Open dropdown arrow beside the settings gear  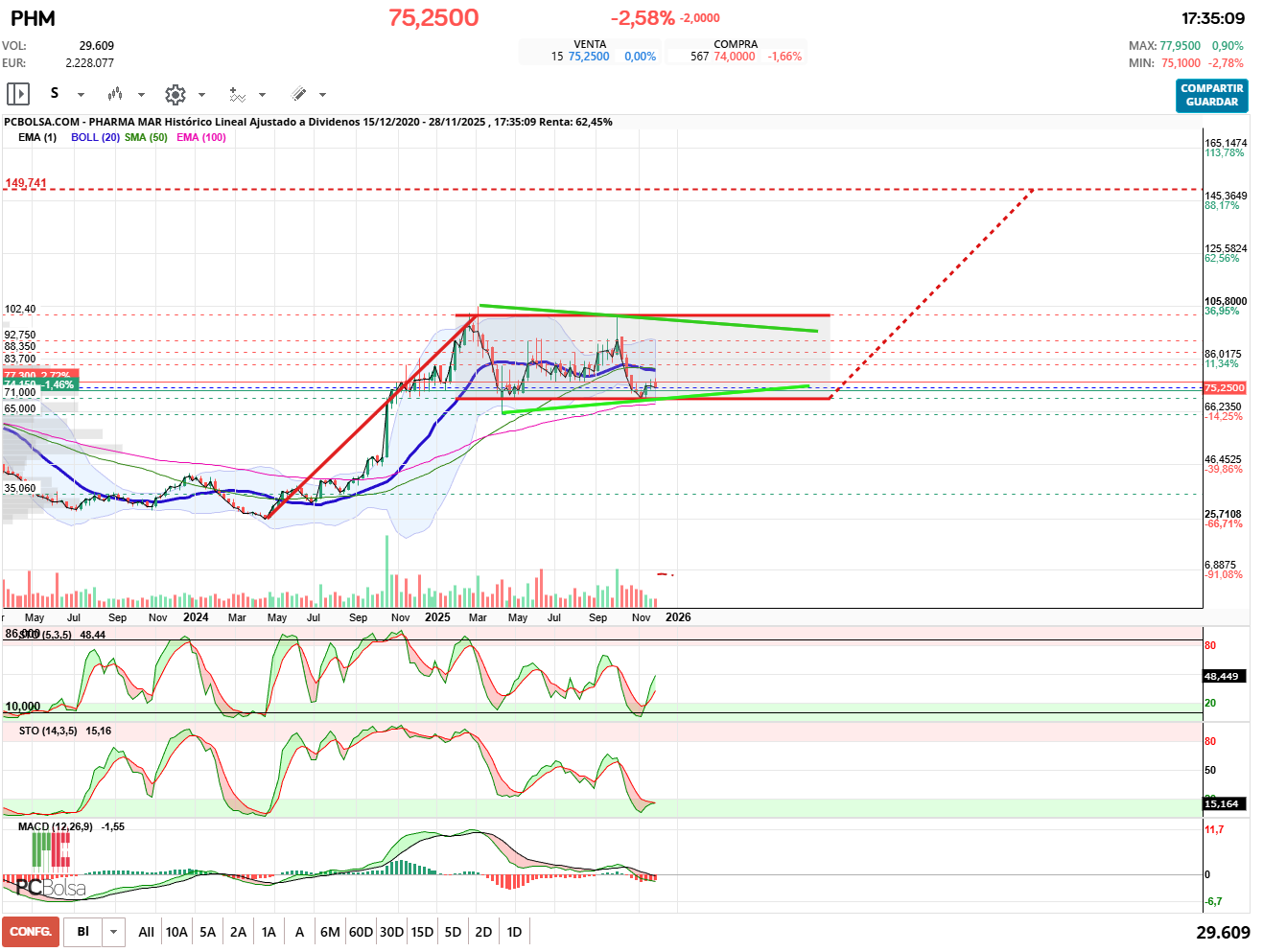(x=201, y=95)
